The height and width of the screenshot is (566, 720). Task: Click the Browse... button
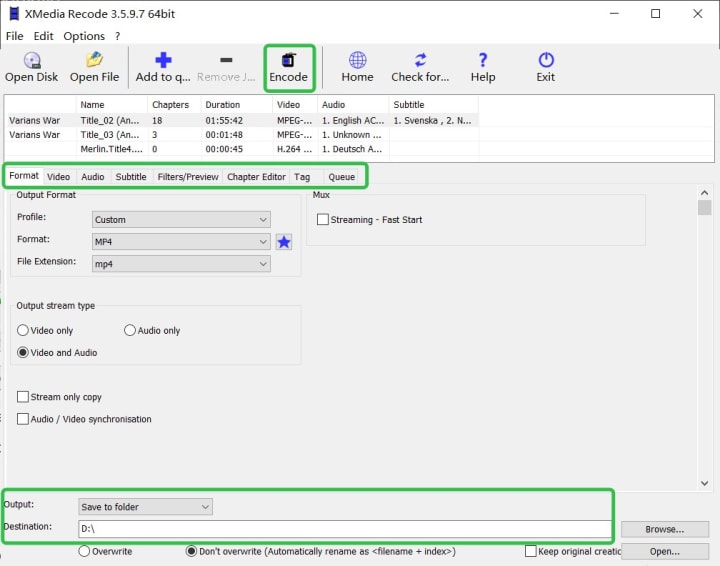coord(664,529)
